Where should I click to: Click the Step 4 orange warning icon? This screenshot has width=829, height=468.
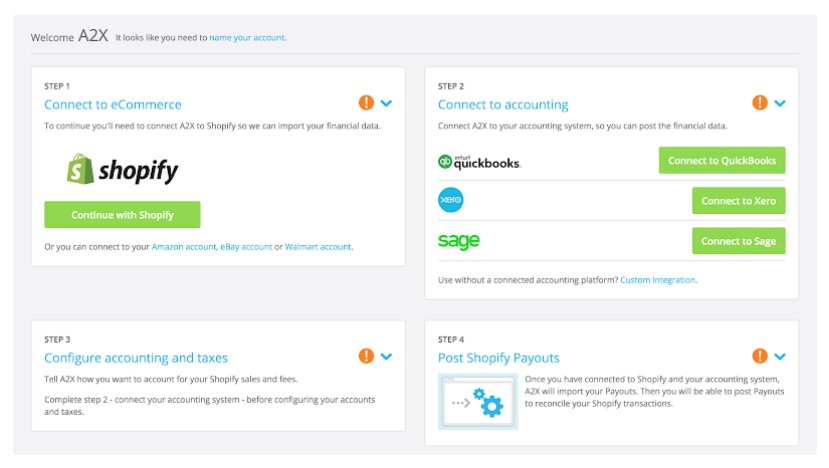coord(760,356)
